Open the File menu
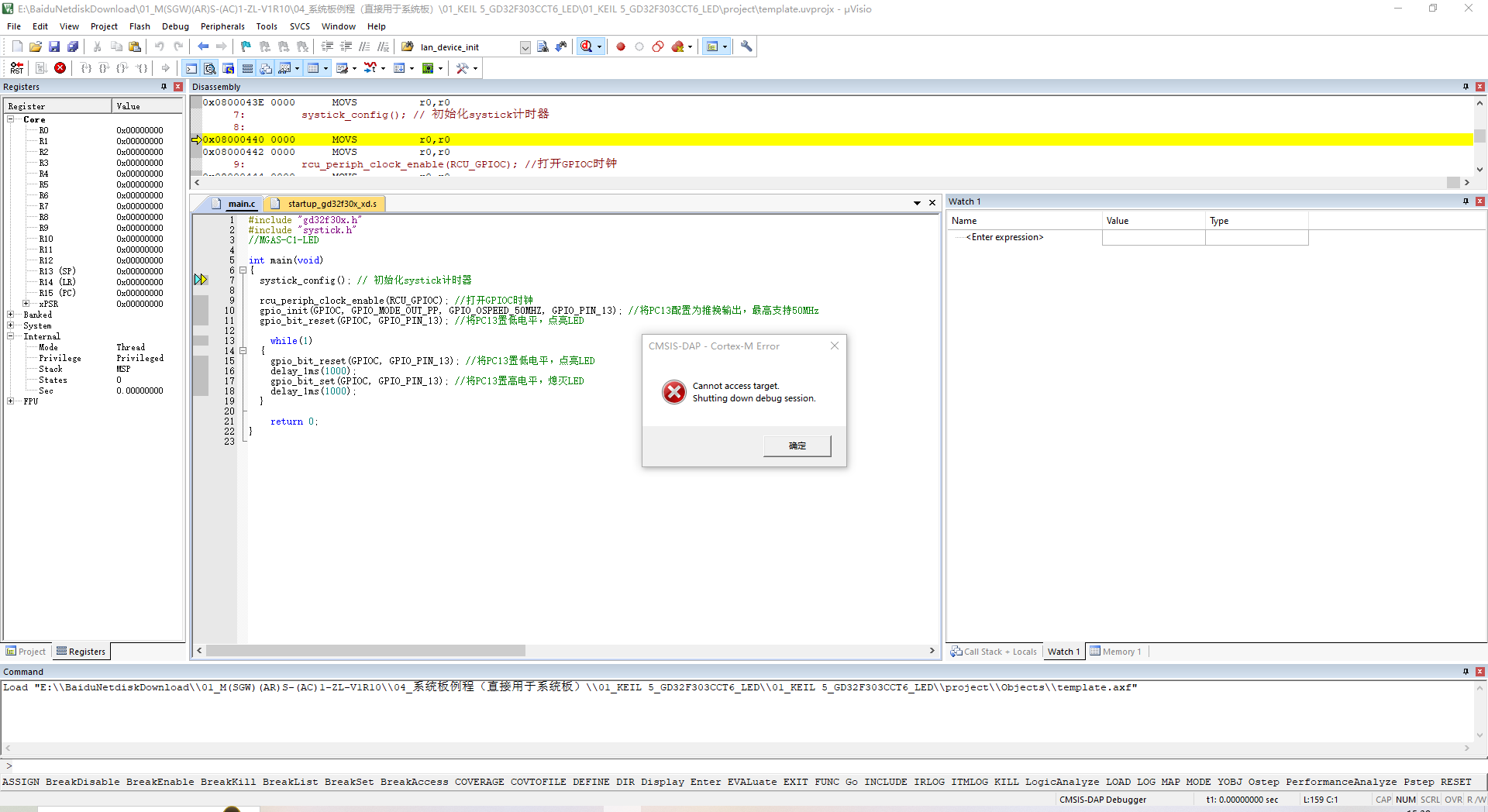Image resolution: width=1488 pixels, height=812 pixels. click(x=14, y=26)
